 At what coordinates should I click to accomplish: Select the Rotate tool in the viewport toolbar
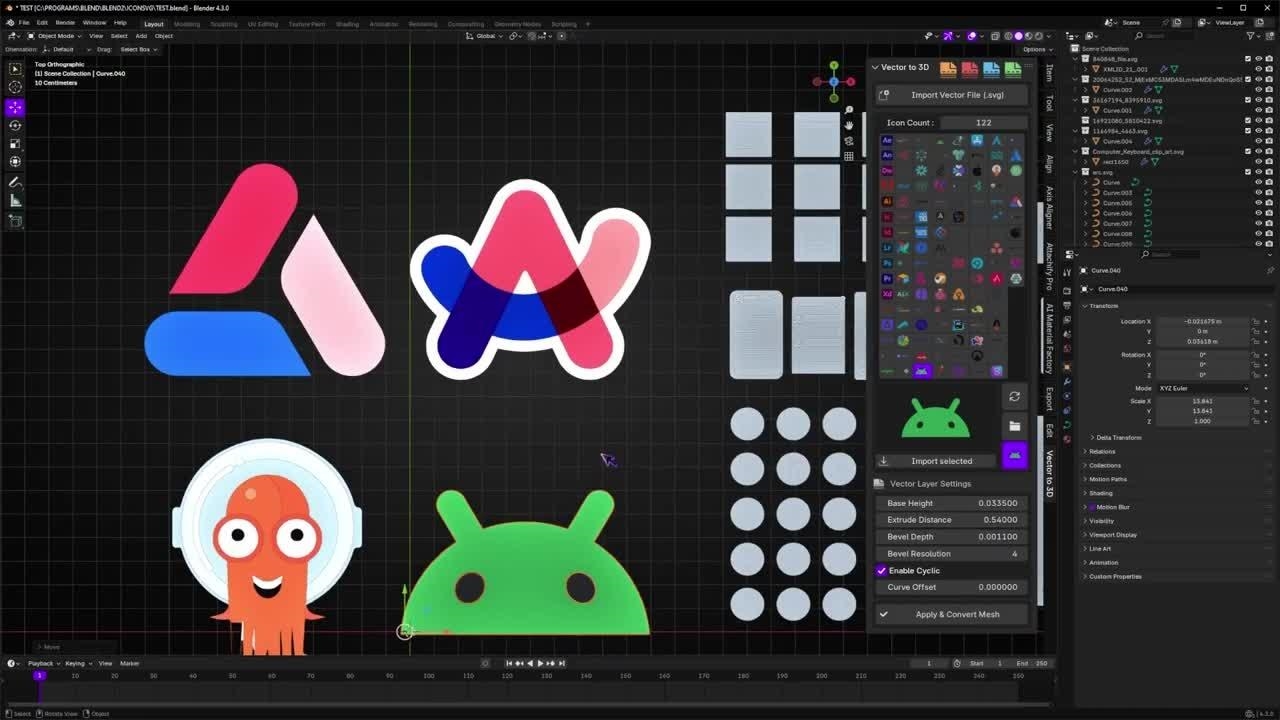click(x=15, y=125)
